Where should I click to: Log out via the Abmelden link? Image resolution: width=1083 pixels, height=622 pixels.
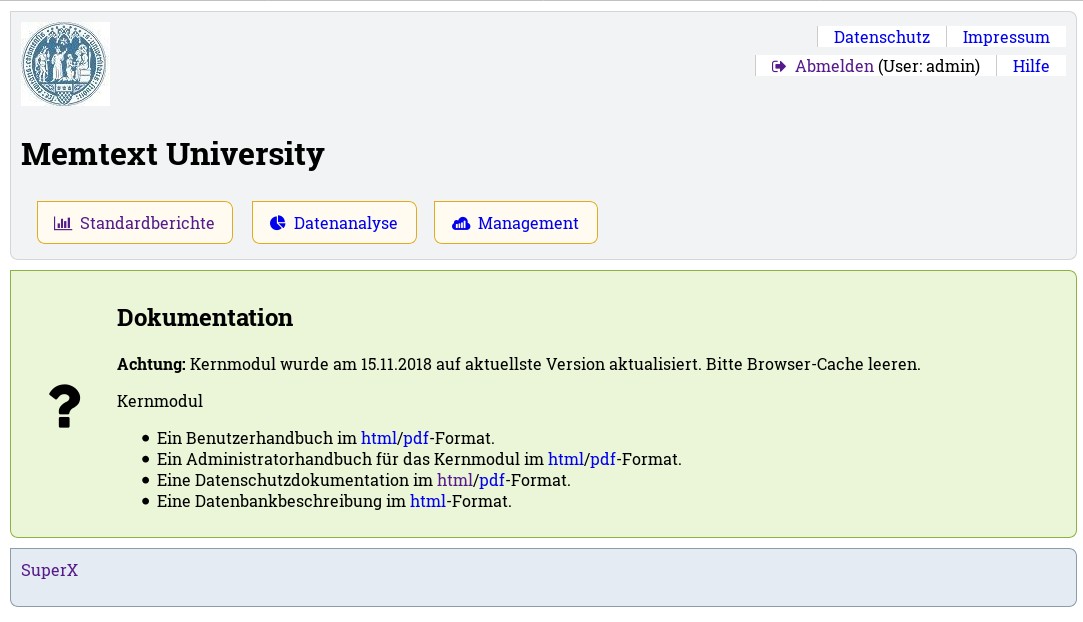click(x=834, y=66)
